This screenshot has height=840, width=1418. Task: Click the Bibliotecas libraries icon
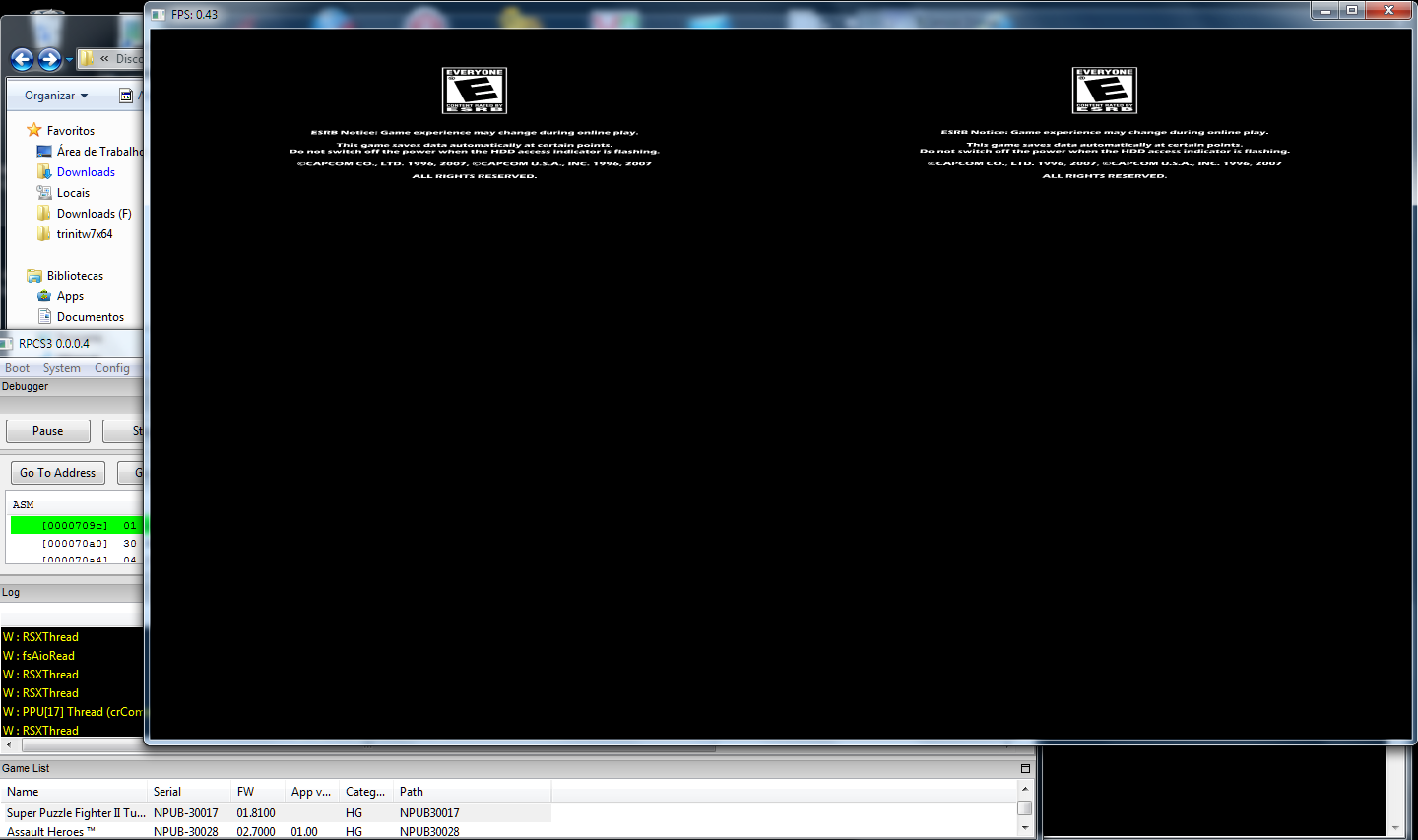click(x=34, y=276)
